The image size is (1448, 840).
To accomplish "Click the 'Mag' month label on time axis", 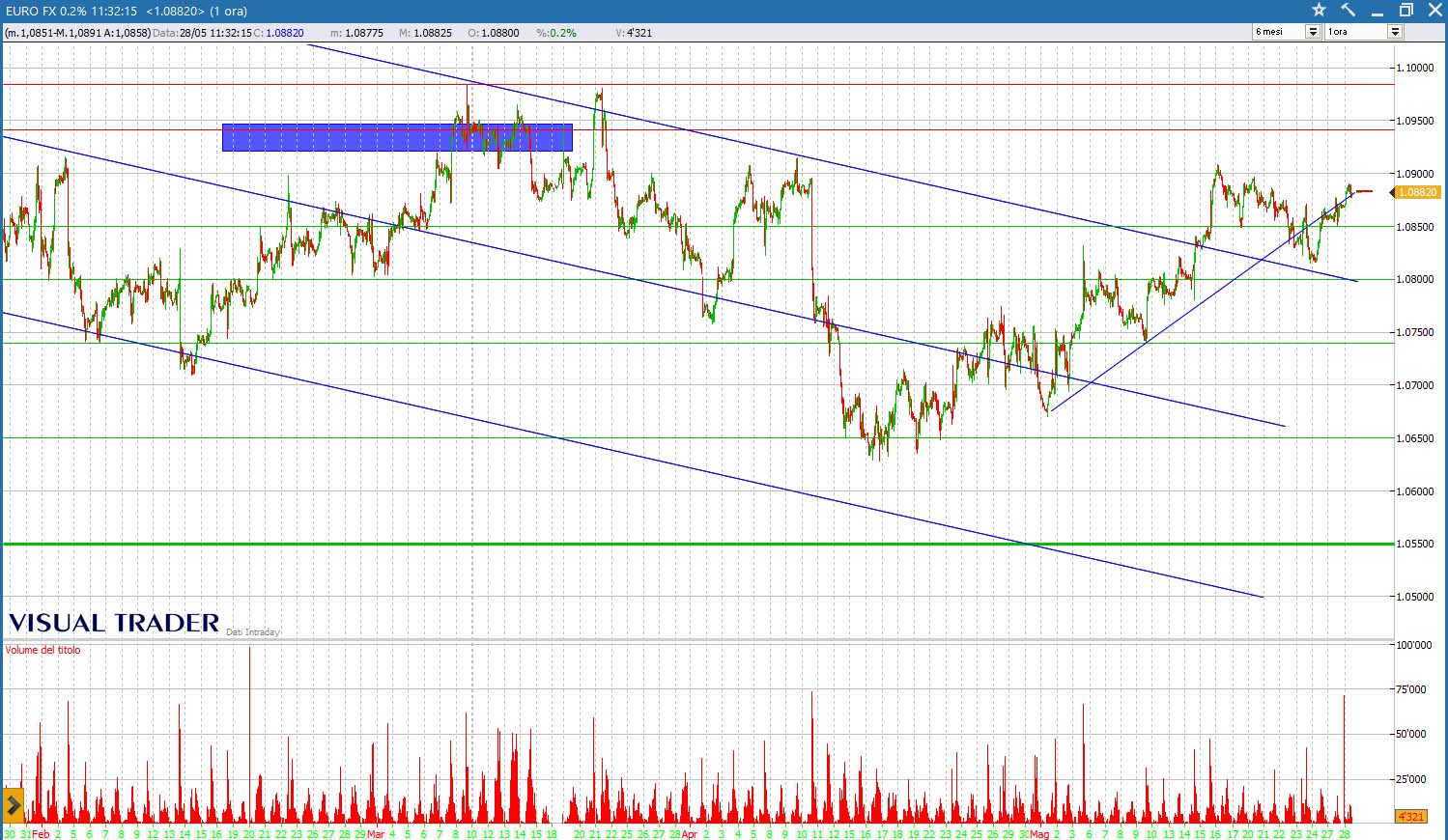I will click(x=1038, y=833).
